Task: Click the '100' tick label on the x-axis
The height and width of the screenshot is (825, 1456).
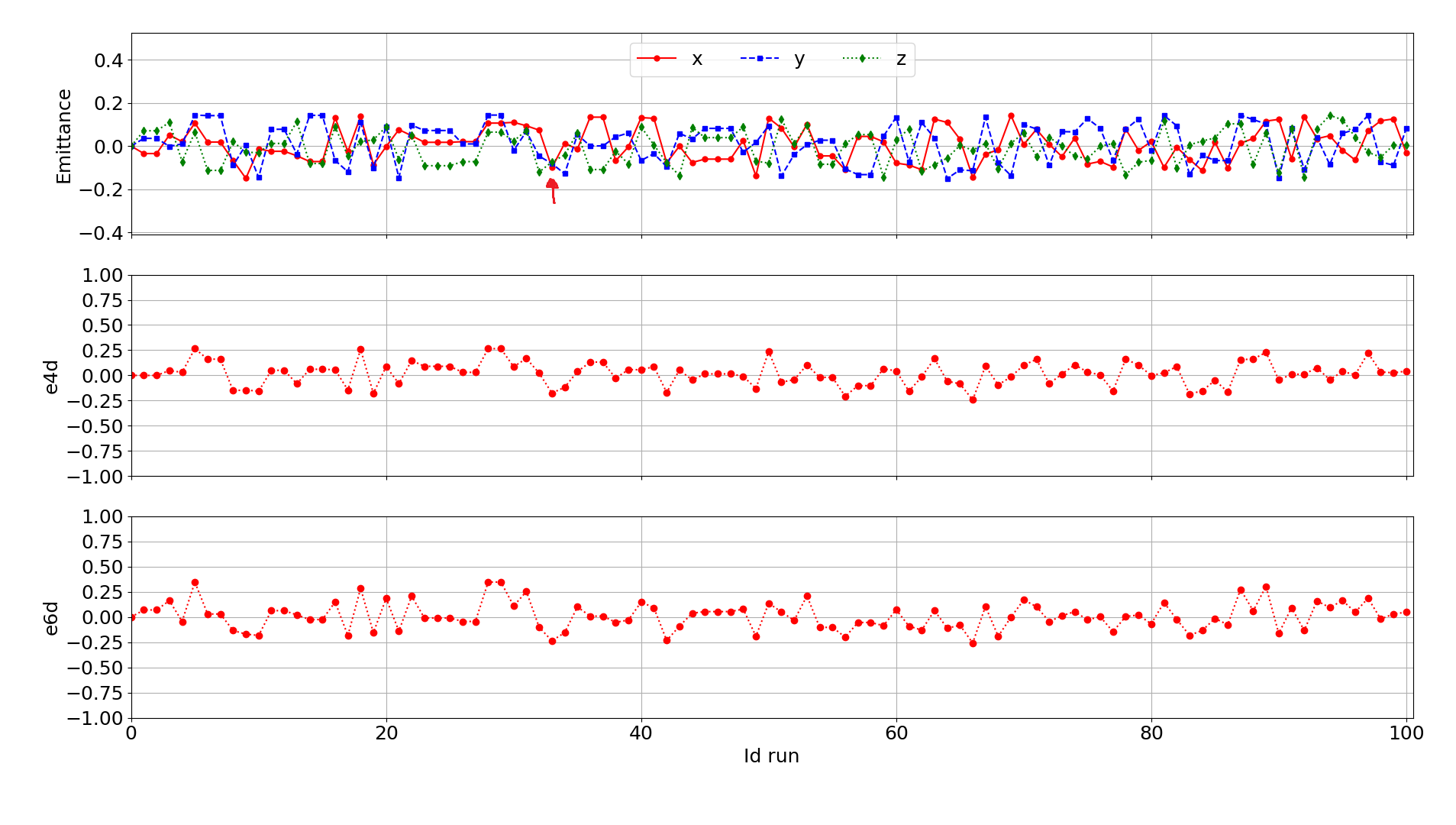Action: point(1406,733)
